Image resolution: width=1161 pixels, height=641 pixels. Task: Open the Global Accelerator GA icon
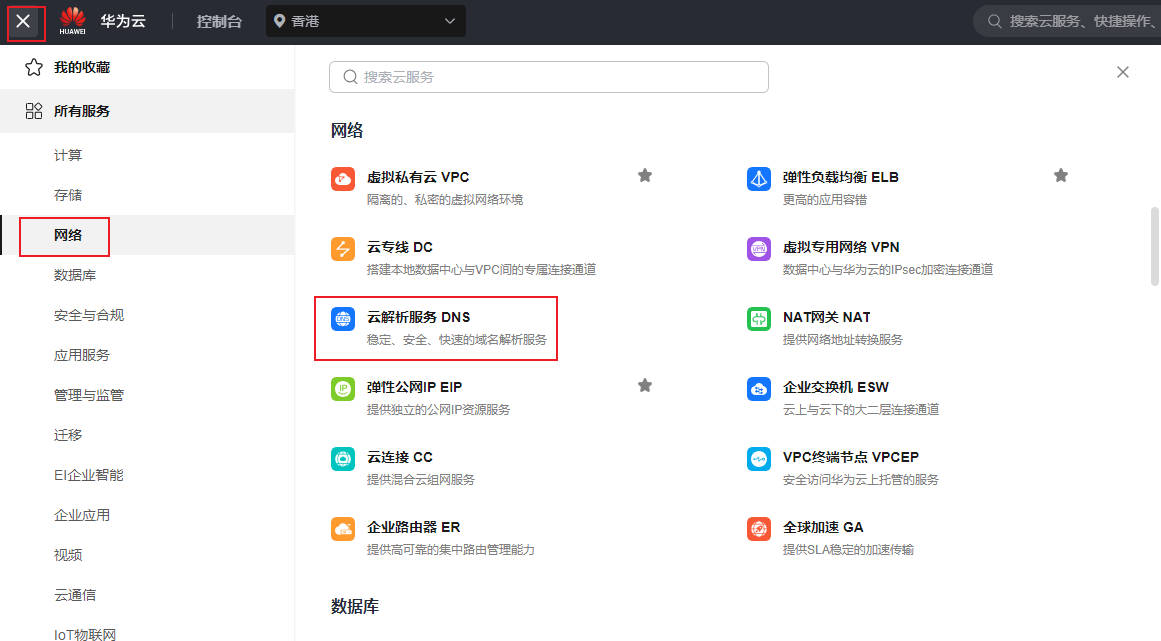click(759, 529)
